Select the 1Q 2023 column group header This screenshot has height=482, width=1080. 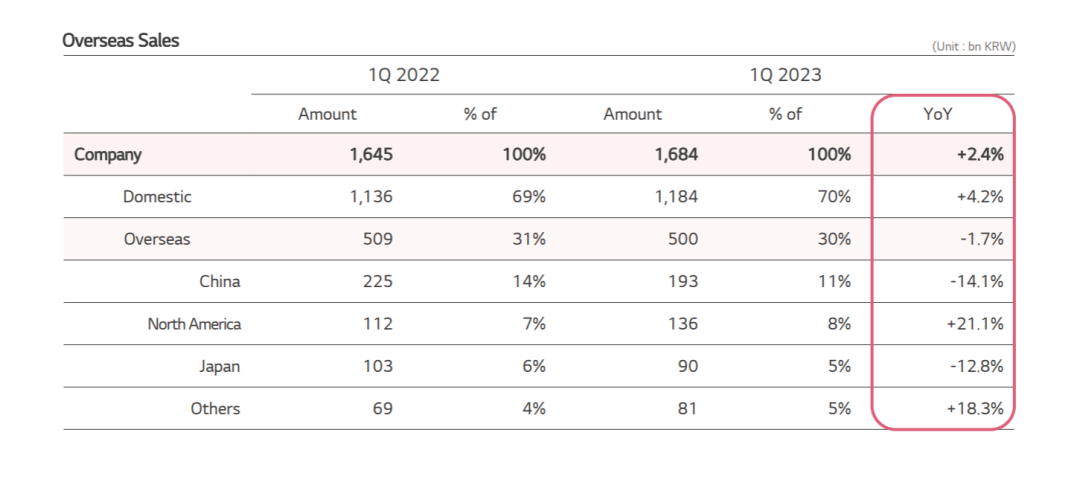coord(786,75)
